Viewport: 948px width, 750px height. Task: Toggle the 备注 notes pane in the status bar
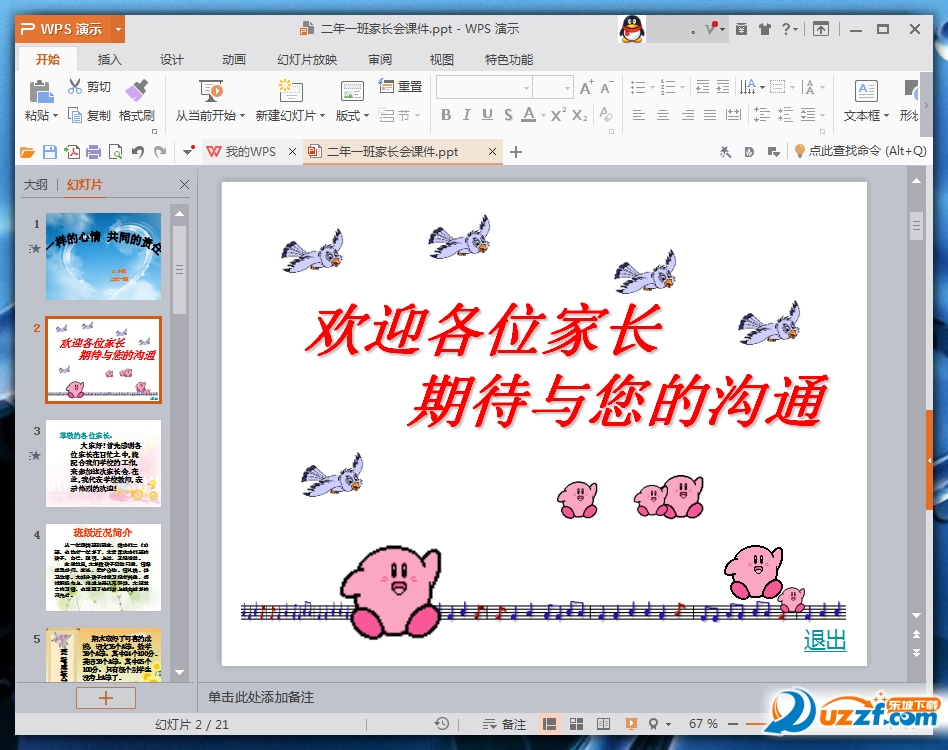(x=504, y=724)
